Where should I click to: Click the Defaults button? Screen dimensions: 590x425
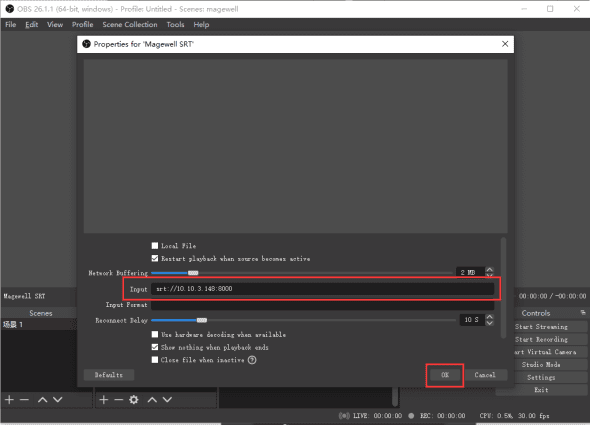pos(109,375)
